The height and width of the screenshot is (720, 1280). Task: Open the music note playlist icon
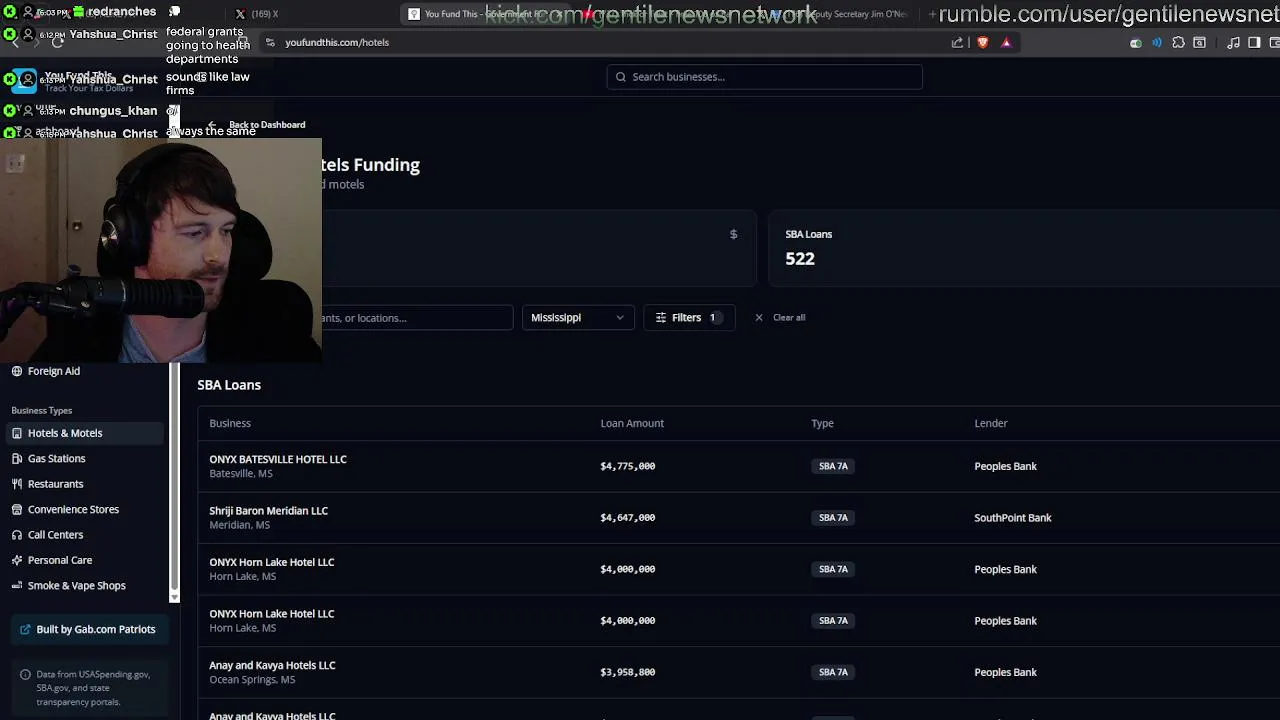pos(1233,42)
